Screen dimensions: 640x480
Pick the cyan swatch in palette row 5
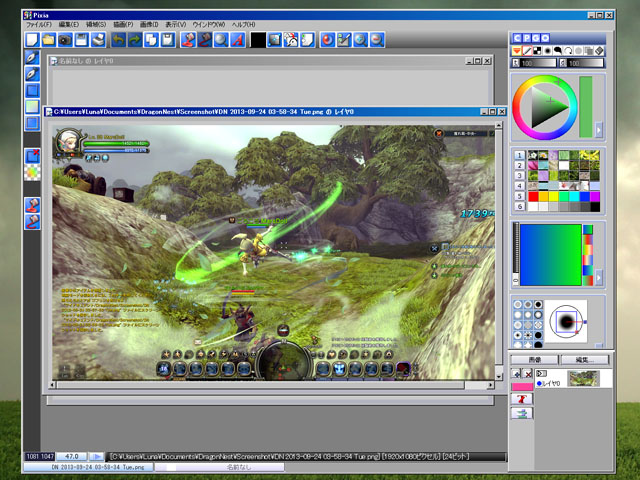(574, 196)
